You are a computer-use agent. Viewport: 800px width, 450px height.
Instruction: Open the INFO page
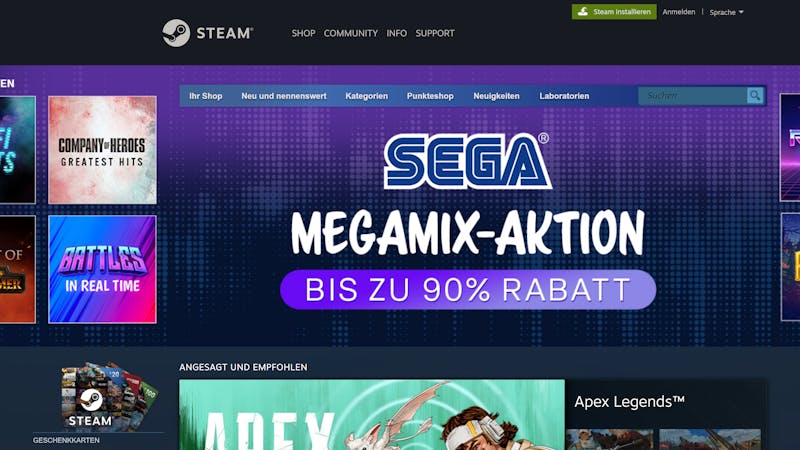[x=396, y=33]
